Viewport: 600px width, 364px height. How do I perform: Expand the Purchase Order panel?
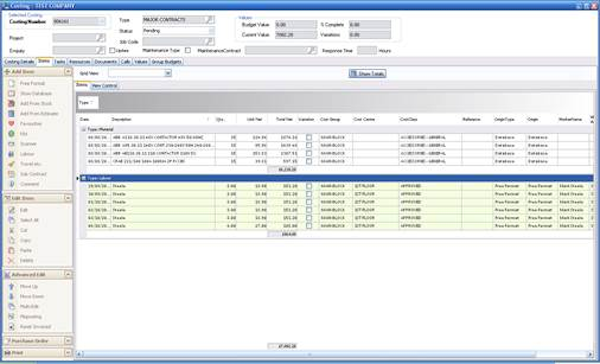pos(68,341)
